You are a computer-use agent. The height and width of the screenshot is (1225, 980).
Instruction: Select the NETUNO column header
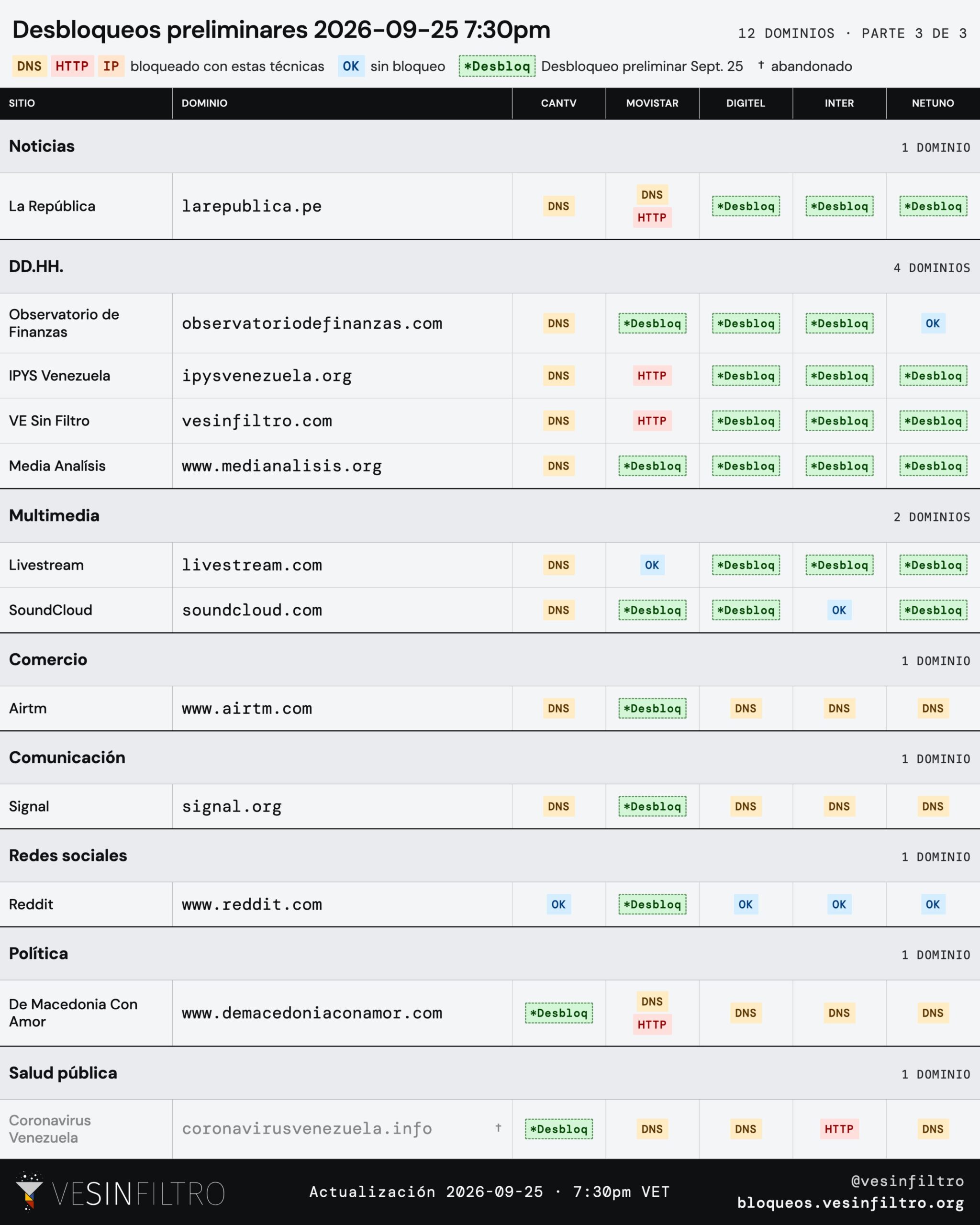pos(933,103)
